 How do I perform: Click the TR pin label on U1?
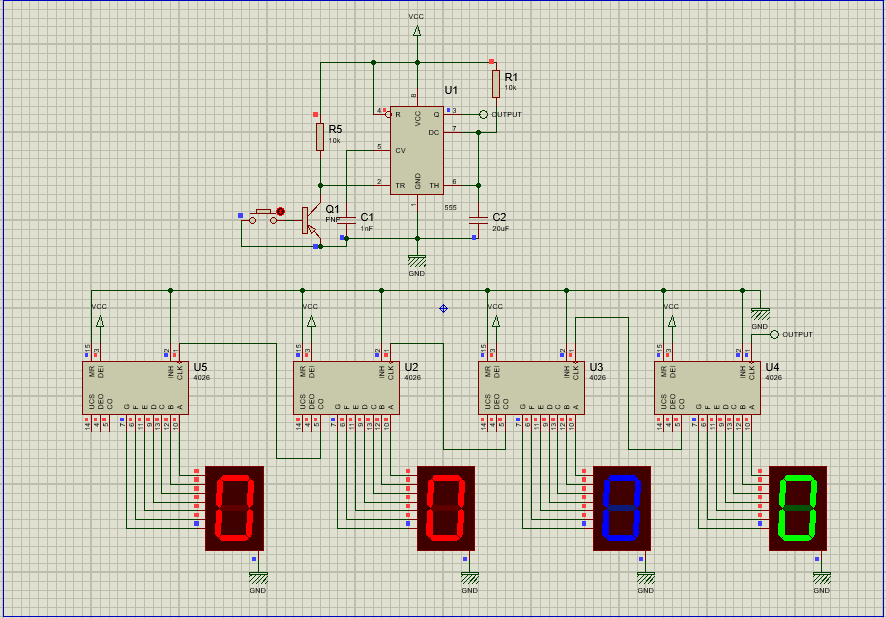400,186
